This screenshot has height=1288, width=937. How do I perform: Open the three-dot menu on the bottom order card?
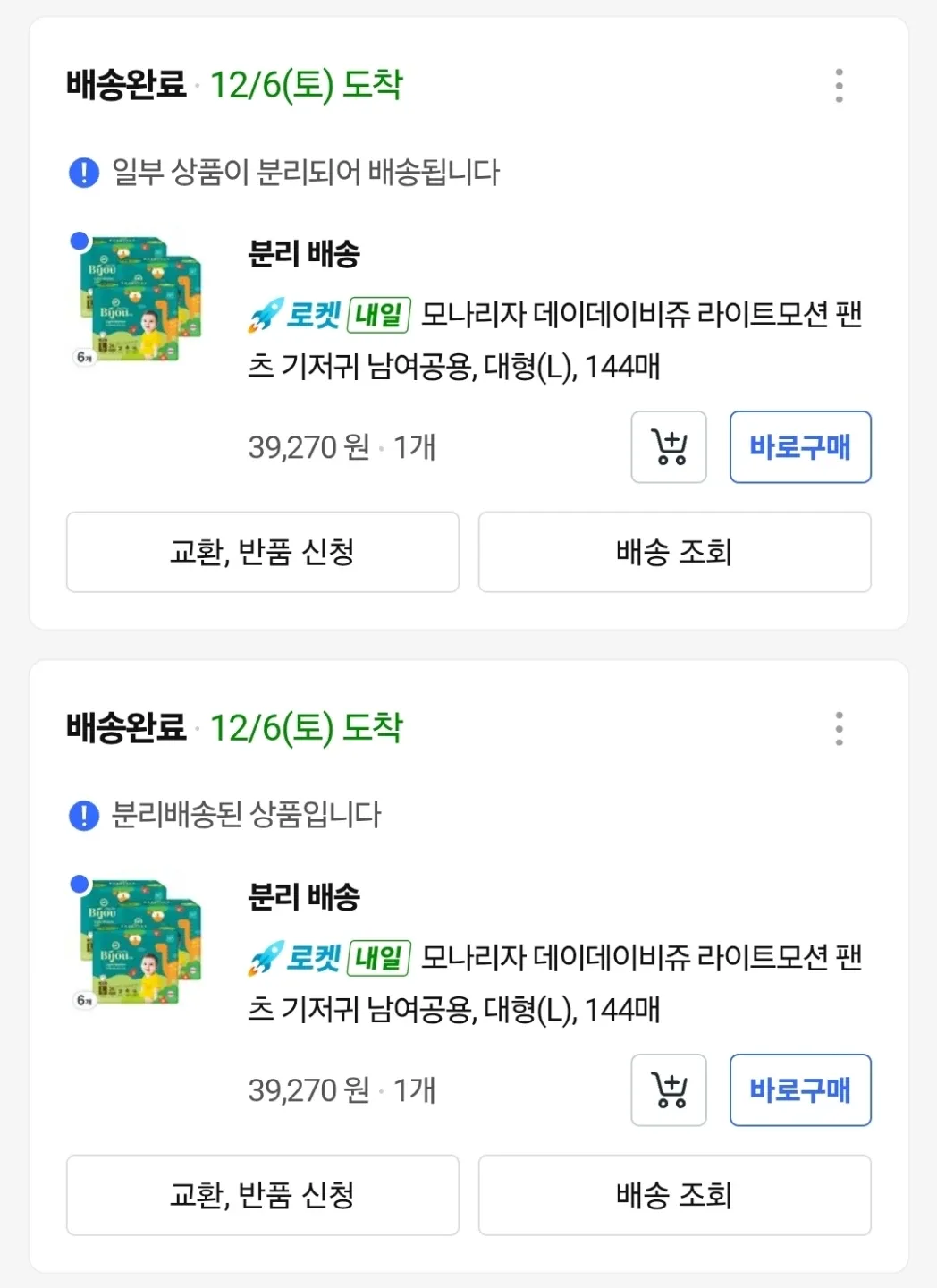839,729
